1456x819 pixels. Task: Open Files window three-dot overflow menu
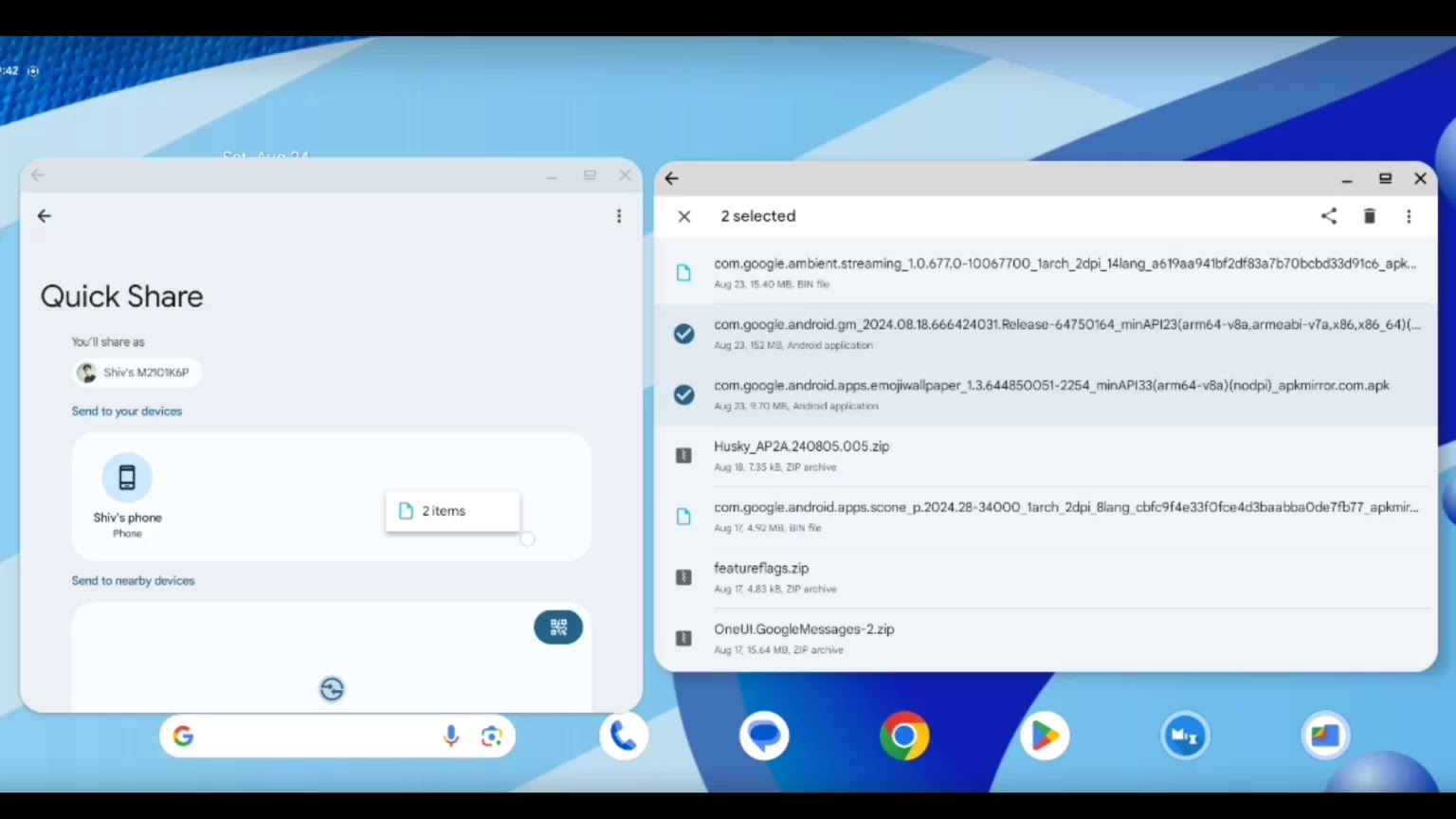[1409, 216]
